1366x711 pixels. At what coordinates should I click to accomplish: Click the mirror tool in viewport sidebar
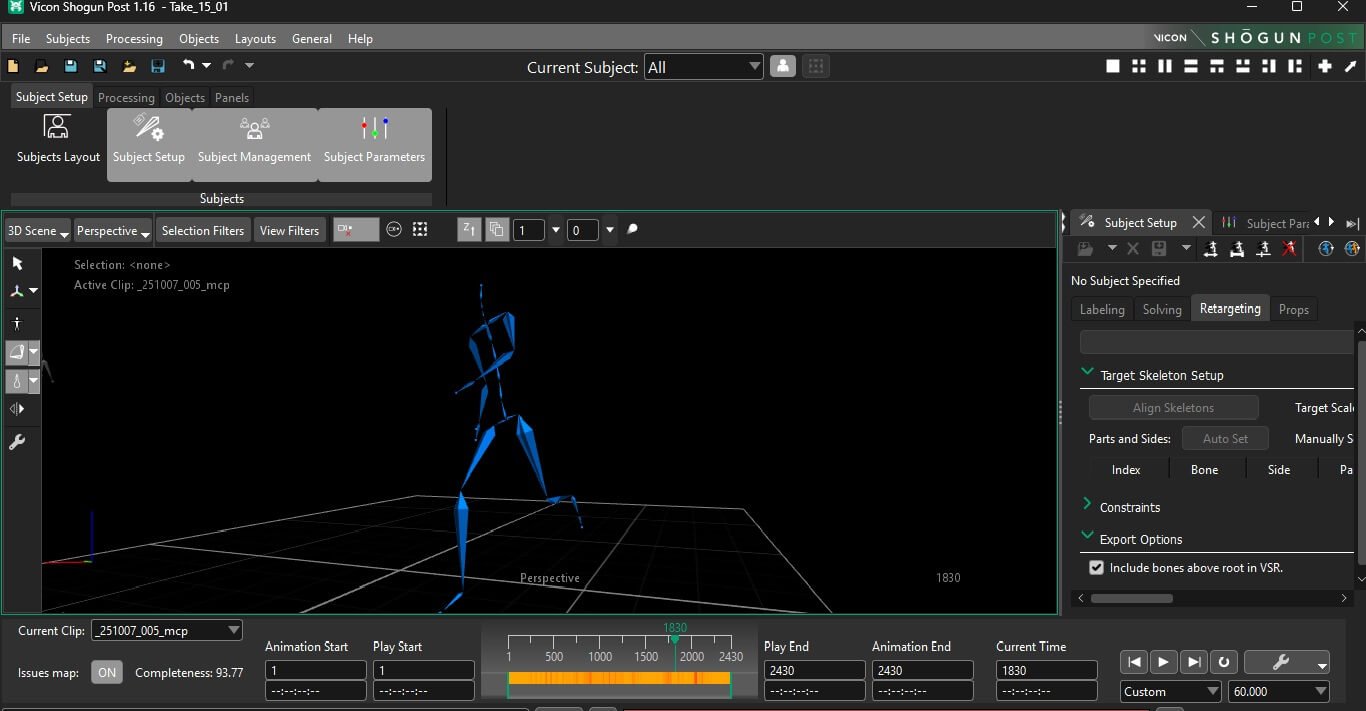point(17,409)
